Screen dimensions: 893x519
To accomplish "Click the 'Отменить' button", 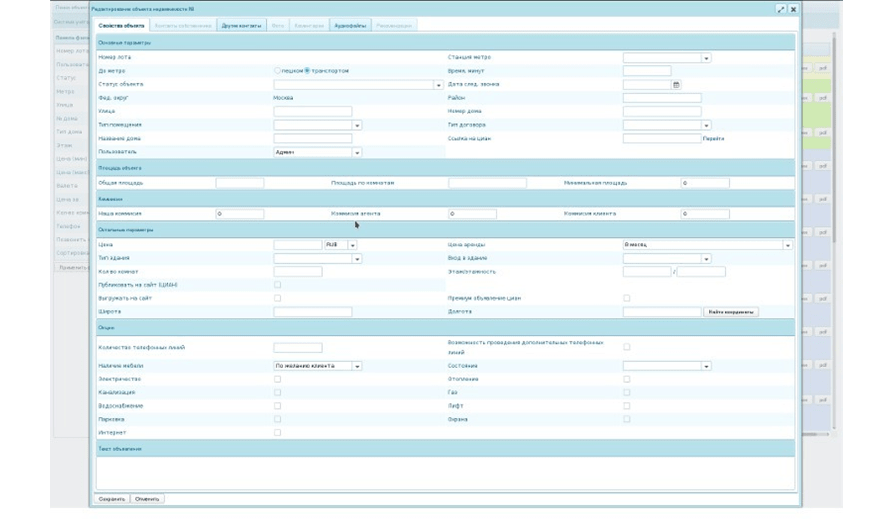I will click(147, 498).
